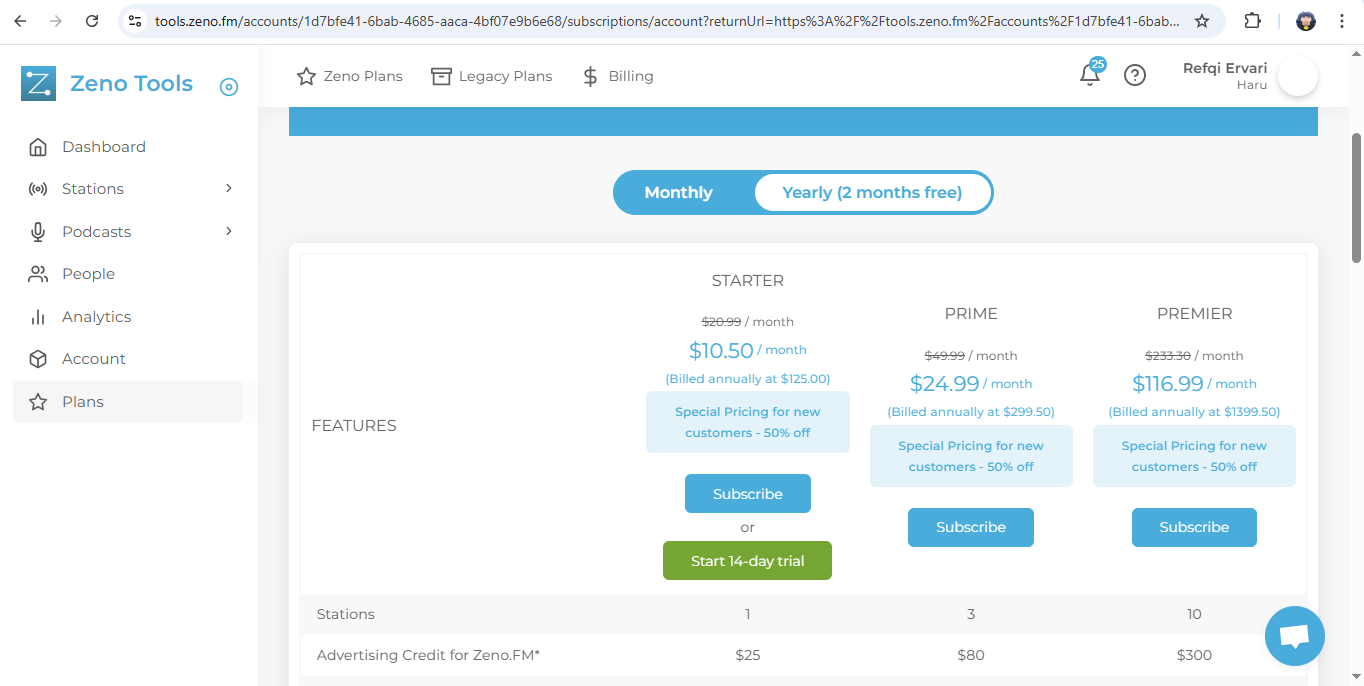The height and width of the screenshot is (686, 1364).
Task: Go back with browser back arrow
Action: point(20,21)
